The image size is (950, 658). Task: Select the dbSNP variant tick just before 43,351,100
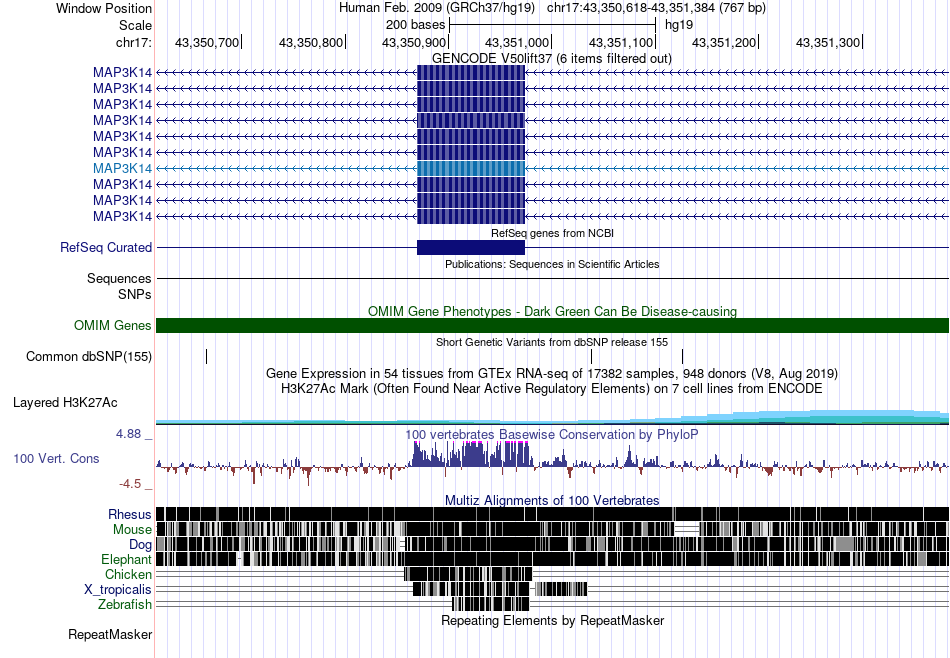coord(591,356)
